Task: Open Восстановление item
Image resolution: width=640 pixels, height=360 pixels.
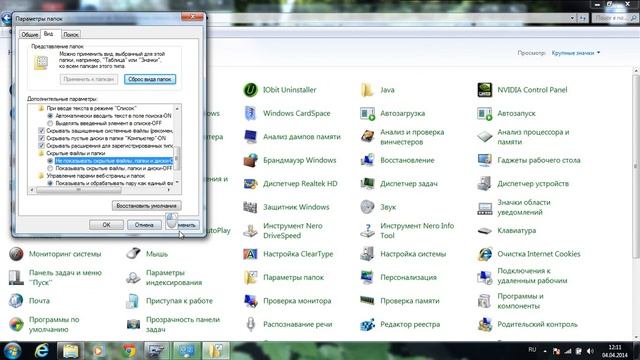Action: [x=398, y=160]
